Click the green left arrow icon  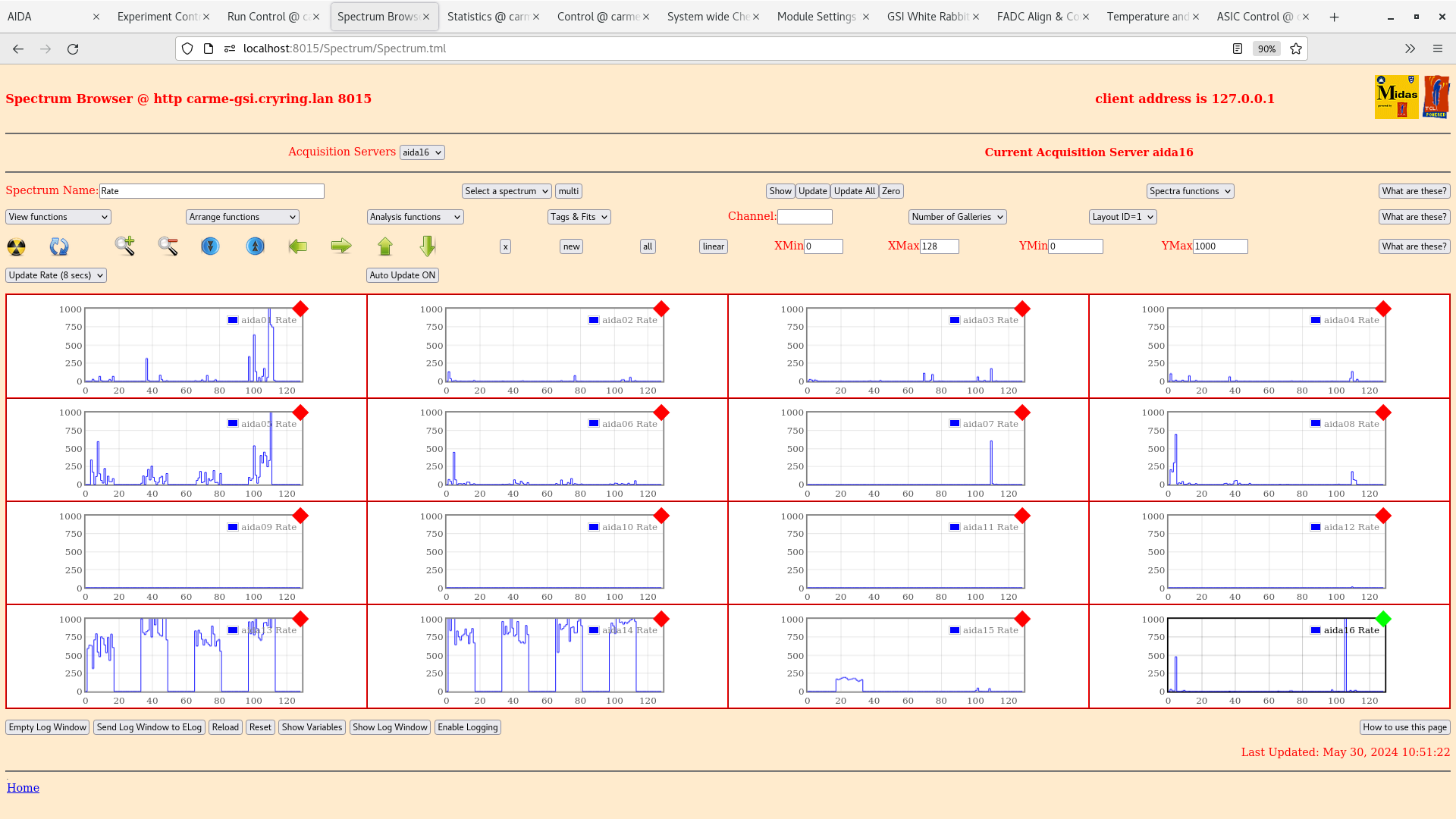(298, 246)
